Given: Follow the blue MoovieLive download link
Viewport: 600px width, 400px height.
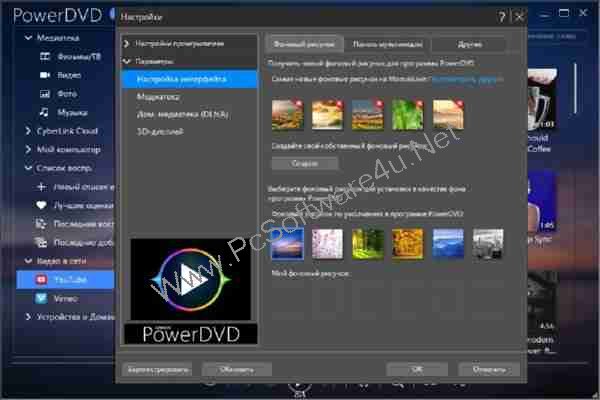Looking at the screenshot, I should [465, 79].
